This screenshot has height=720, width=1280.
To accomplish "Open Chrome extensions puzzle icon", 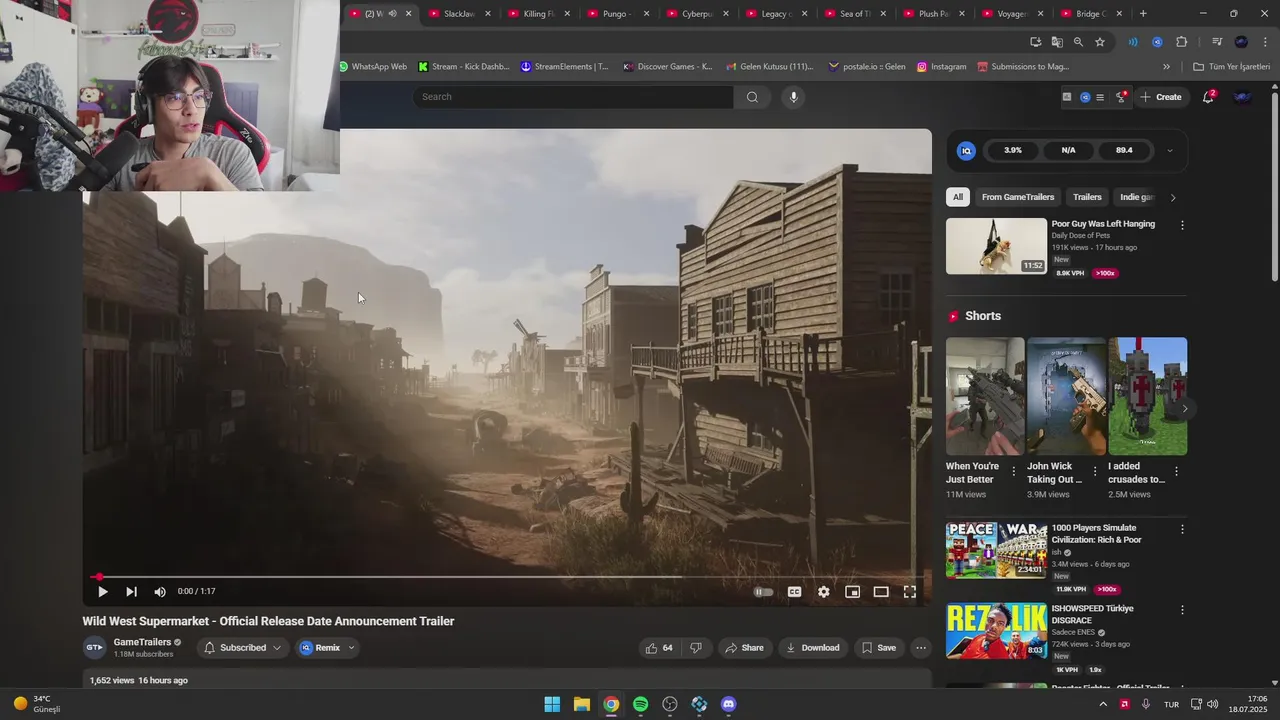I will (1182, 42).
